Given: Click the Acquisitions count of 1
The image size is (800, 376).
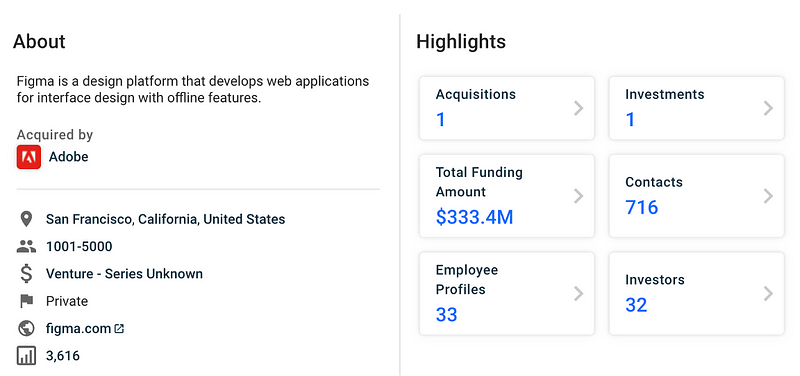Looking at the screenshot, I should 441,120.
